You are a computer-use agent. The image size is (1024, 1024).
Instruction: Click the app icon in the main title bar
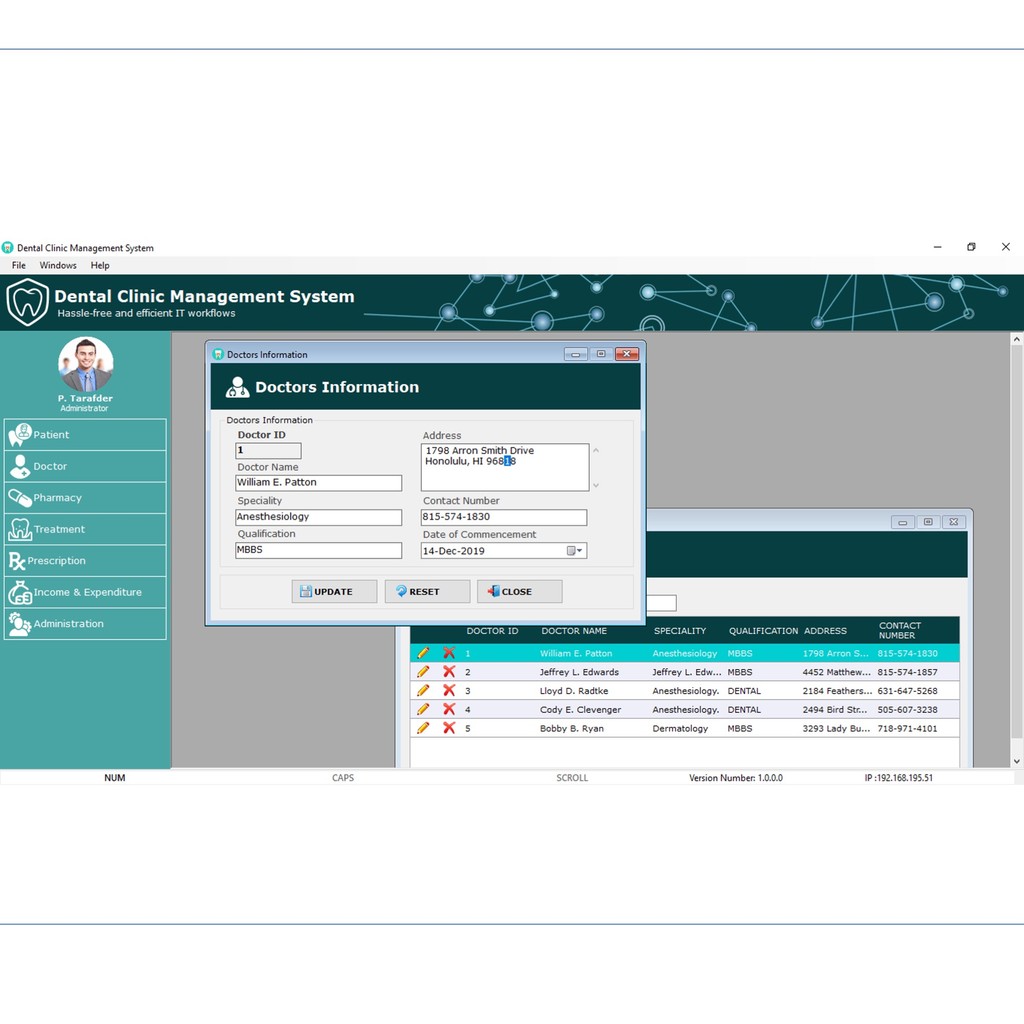[x=8, y=248]
